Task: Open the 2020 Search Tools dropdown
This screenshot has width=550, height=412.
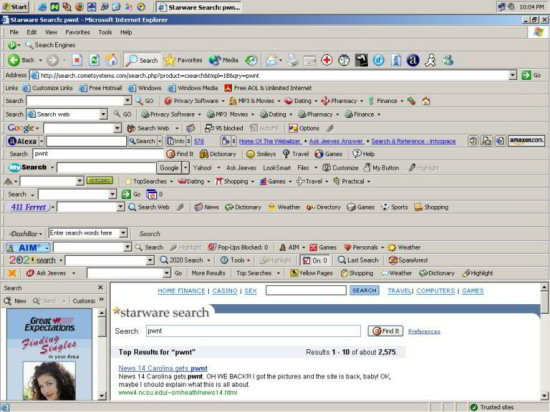Action: pos(235,260)
